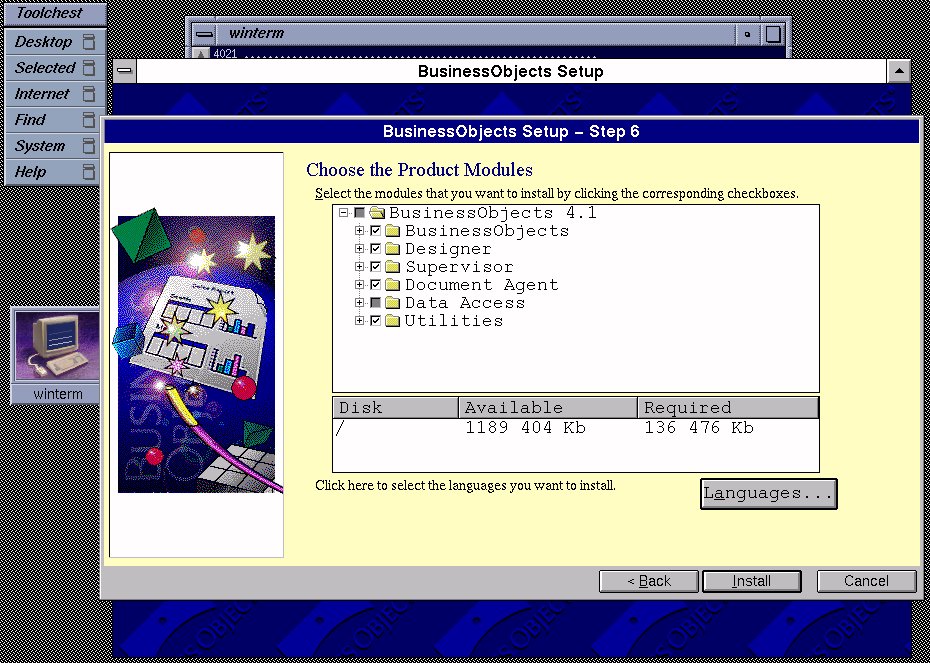Collapse the BusinessObjects 4.1 root node
This screenshot has height=663, width=930.
pyautogui.click(x=344, y=213)
